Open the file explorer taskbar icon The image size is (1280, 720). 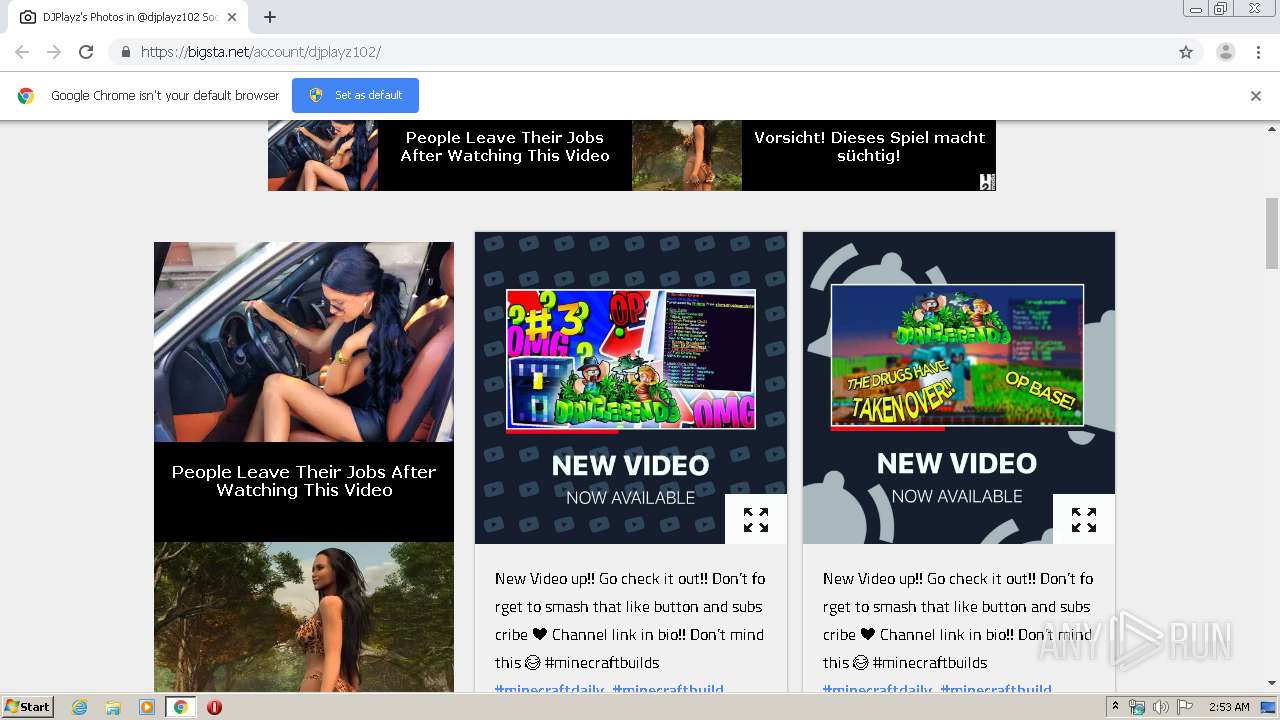[x=113, y=707]
